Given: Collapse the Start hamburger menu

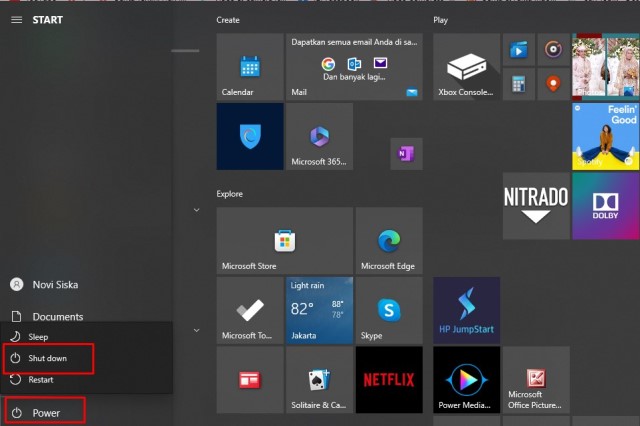Looking at the screenshot, I should [16, 20].
